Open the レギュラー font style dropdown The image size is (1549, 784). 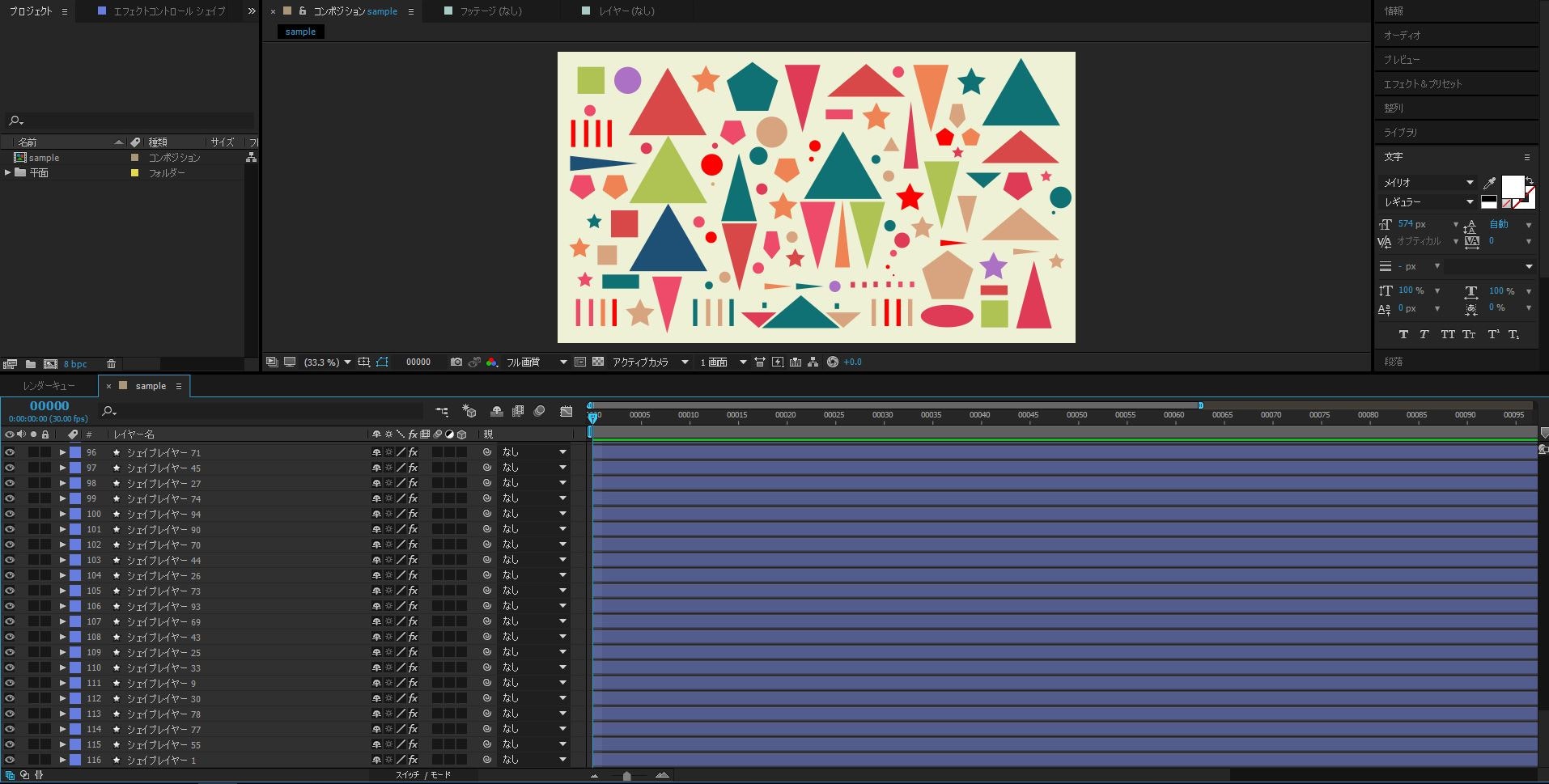click(1428, 202)
